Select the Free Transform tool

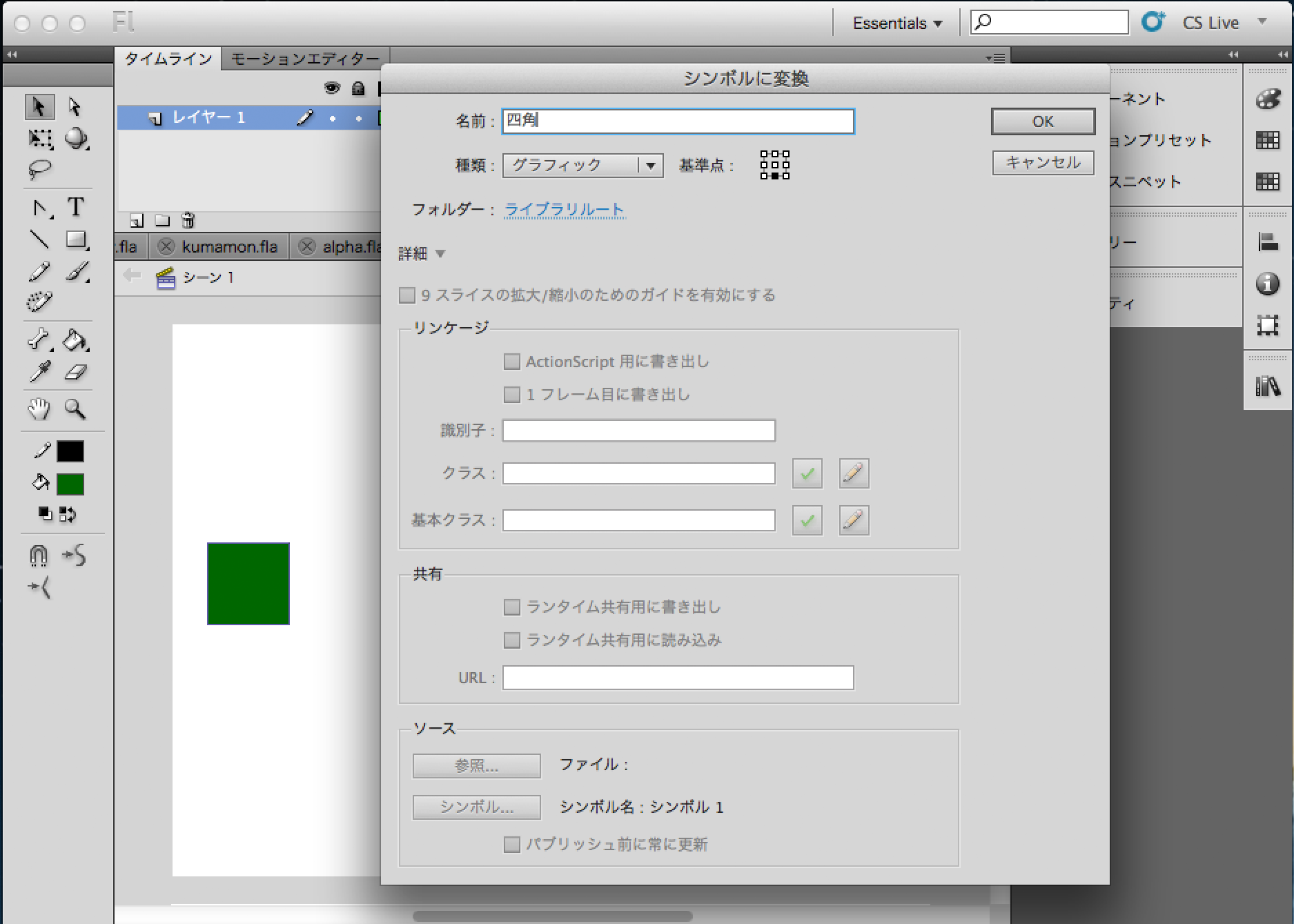click(40, 139)
